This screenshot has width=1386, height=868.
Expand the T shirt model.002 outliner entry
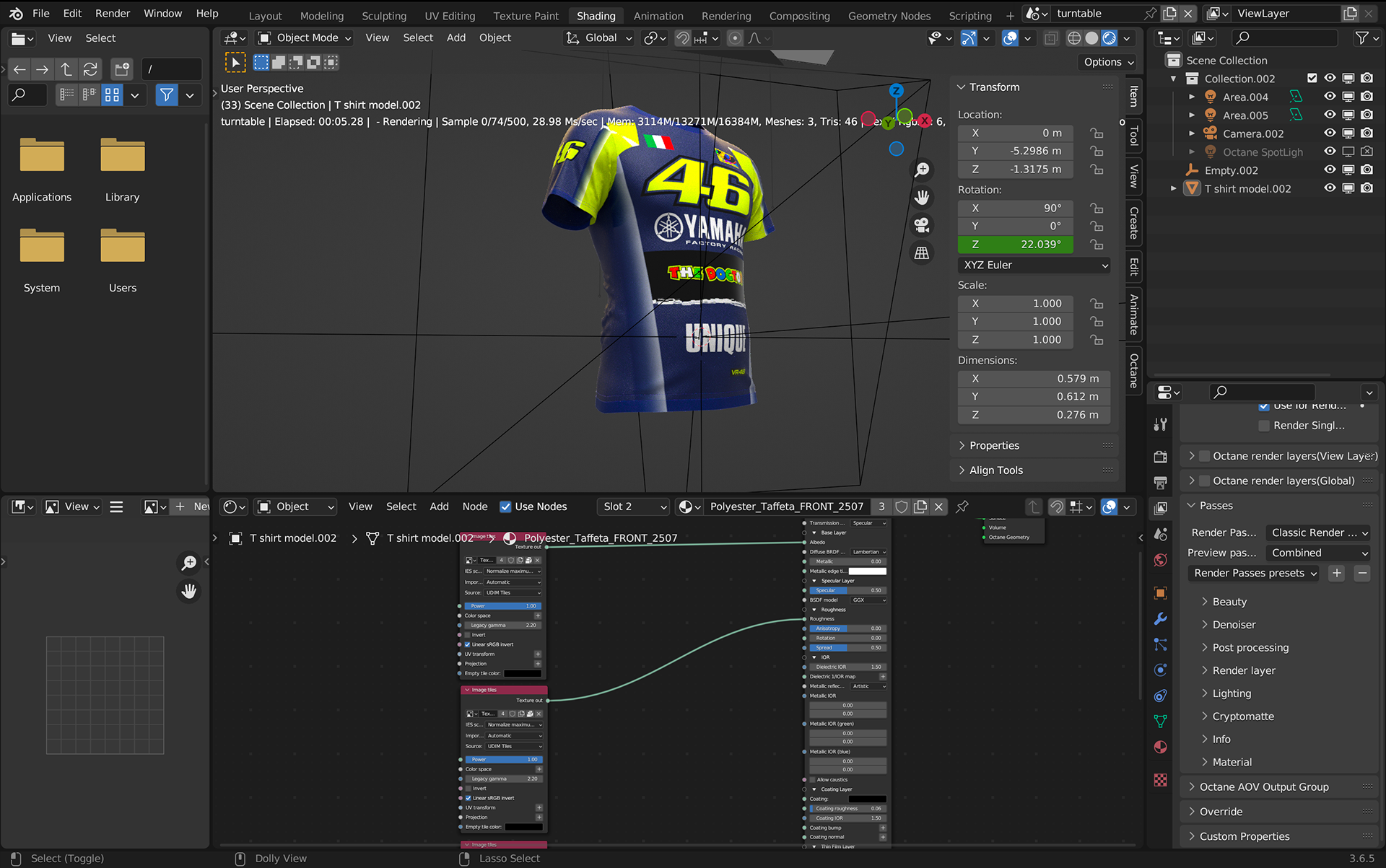pyautogui.click(x=1173, y=188)
